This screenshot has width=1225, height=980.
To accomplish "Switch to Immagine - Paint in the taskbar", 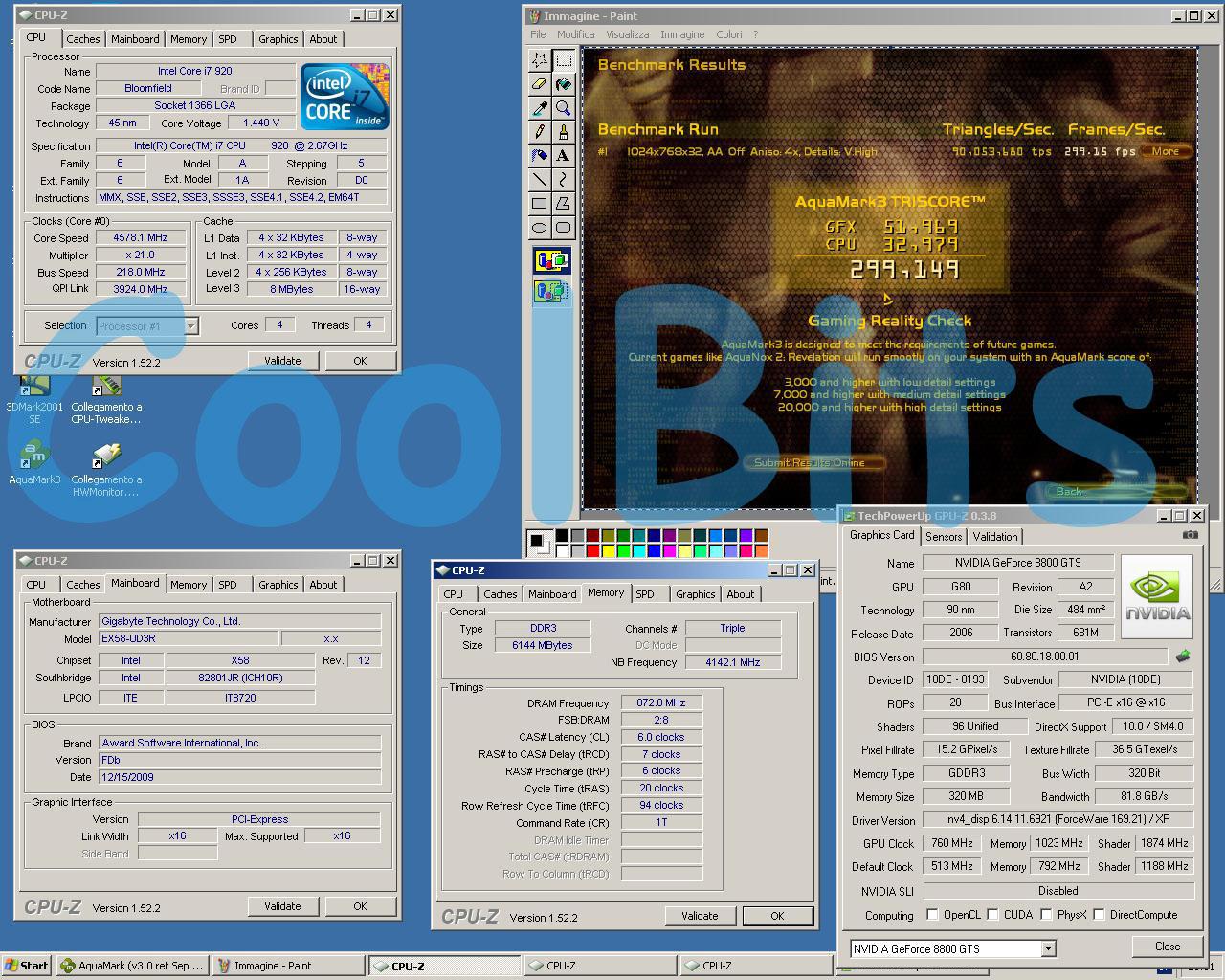I will [x=287, y=966].
